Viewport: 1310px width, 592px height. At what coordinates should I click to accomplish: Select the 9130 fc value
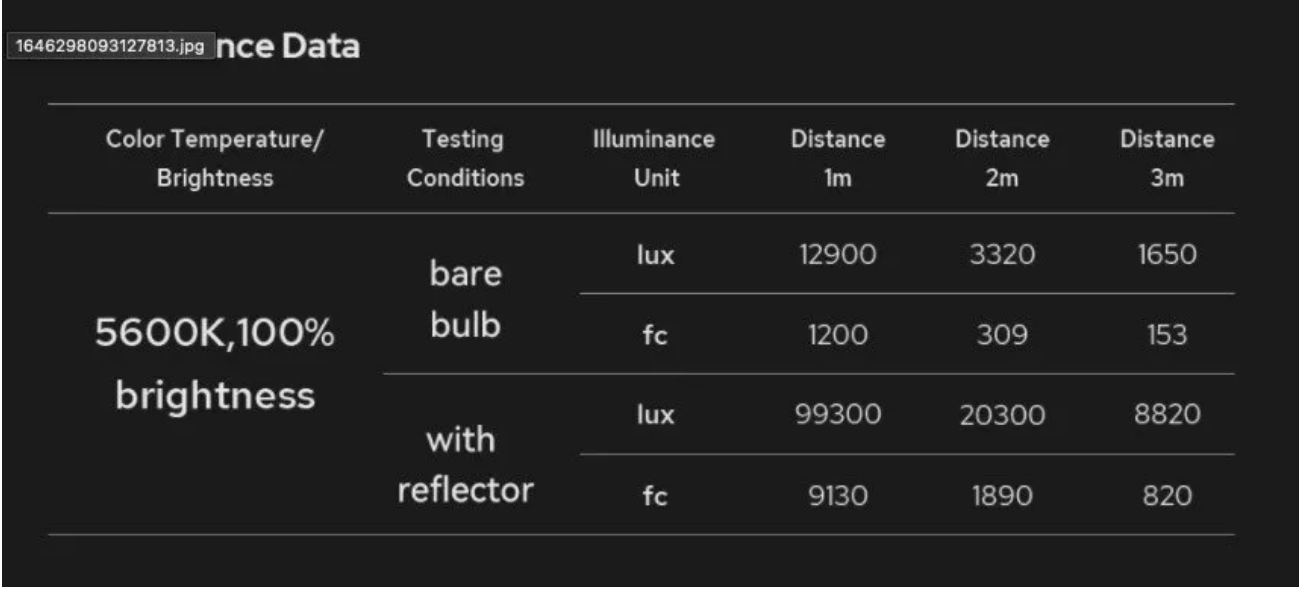coord(837,496)
